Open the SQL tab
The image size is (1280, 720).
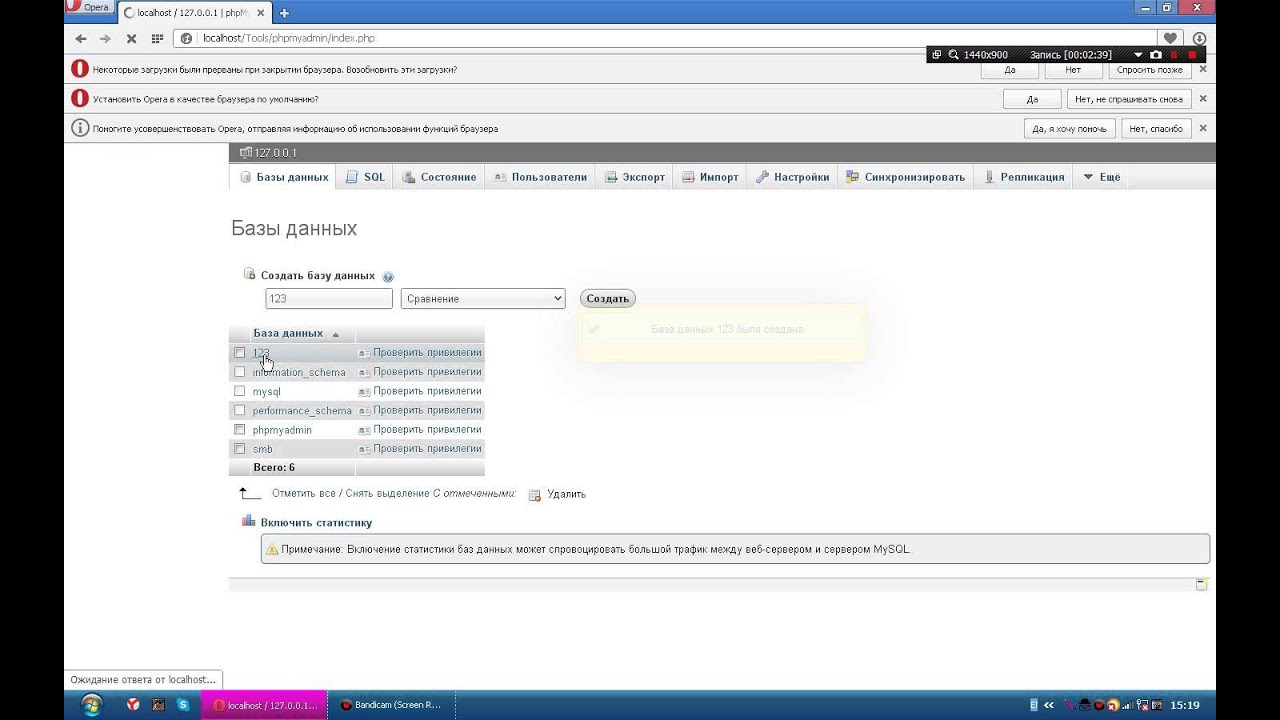point(365,177)
